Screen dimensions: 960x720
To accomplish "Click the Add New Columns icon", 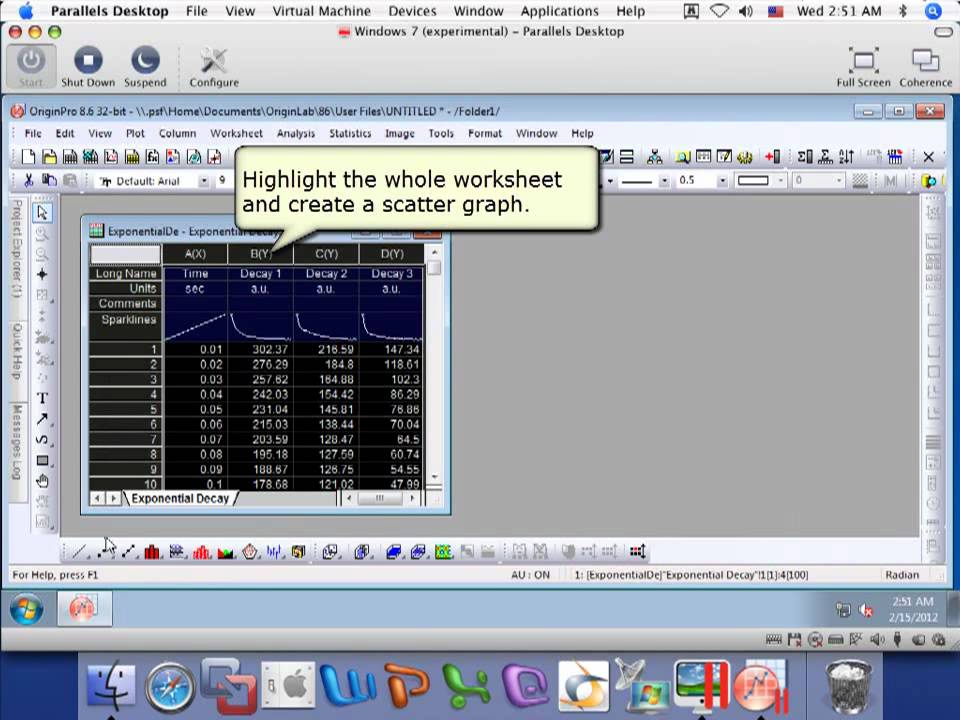I will tap(773, 157).
